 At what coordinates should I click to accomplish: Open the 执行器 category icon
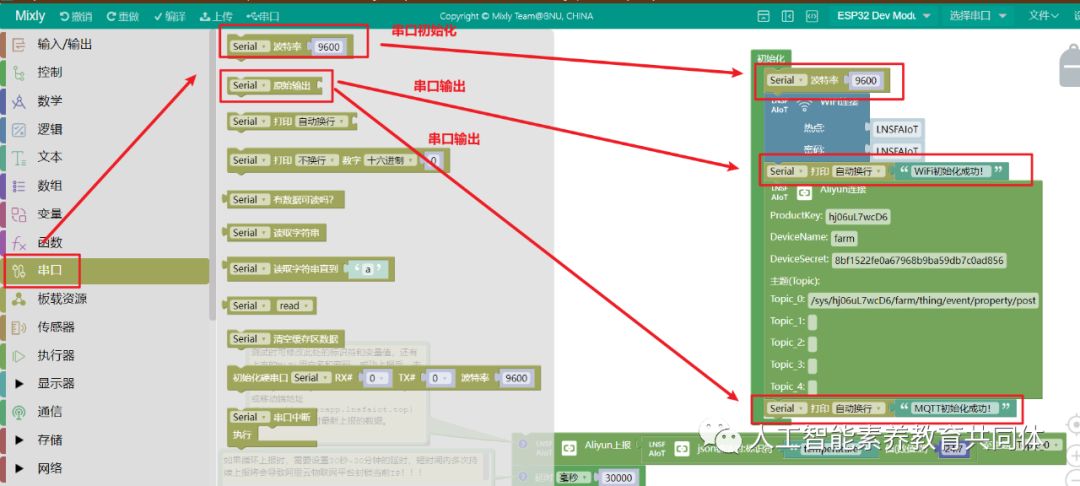(x=19, y=355)
